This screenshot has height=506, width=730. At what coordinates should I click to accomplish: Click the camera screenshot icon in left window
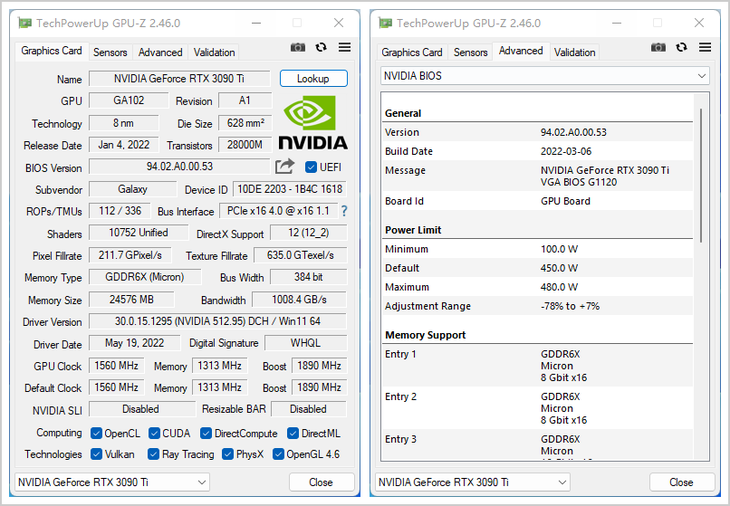click(x=298, y=47)
